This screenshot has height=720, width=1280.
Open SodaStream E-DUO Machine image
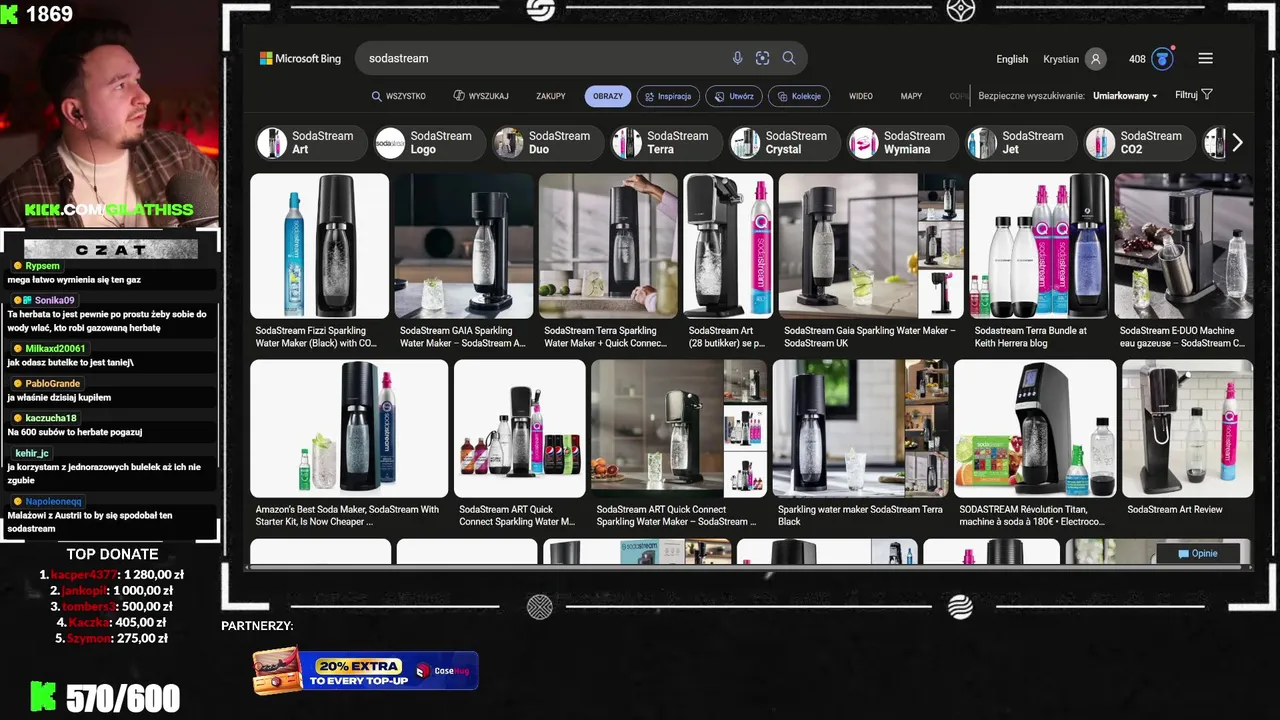pos(1183,246)
